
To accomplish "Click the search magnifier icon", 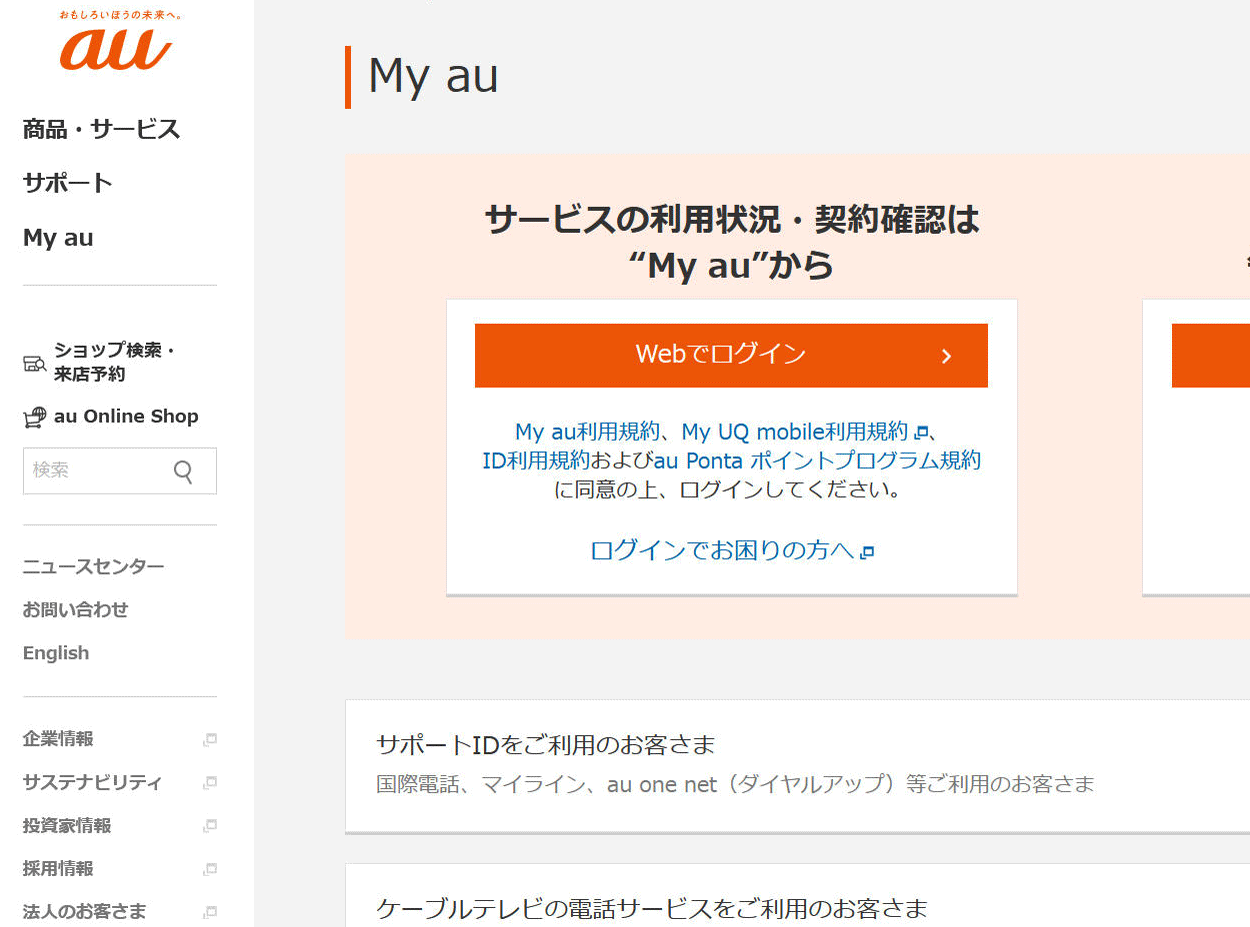I will click(183, 471).
